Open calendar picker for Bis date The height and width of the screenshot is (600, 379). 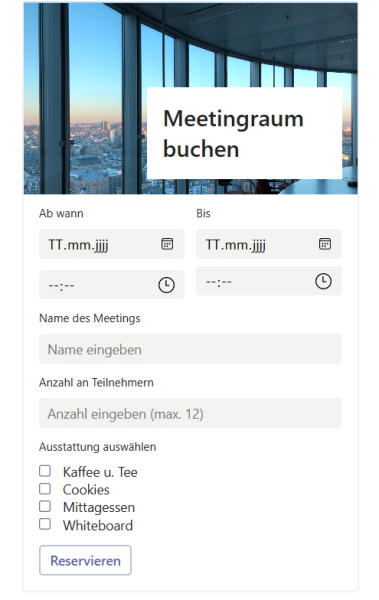pyautogui.click(x=325, y=244)
